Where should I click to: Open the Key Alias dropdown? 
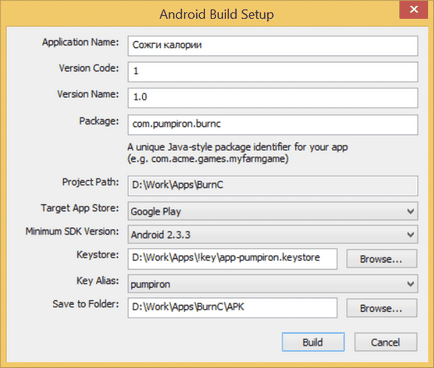point(272,284)
